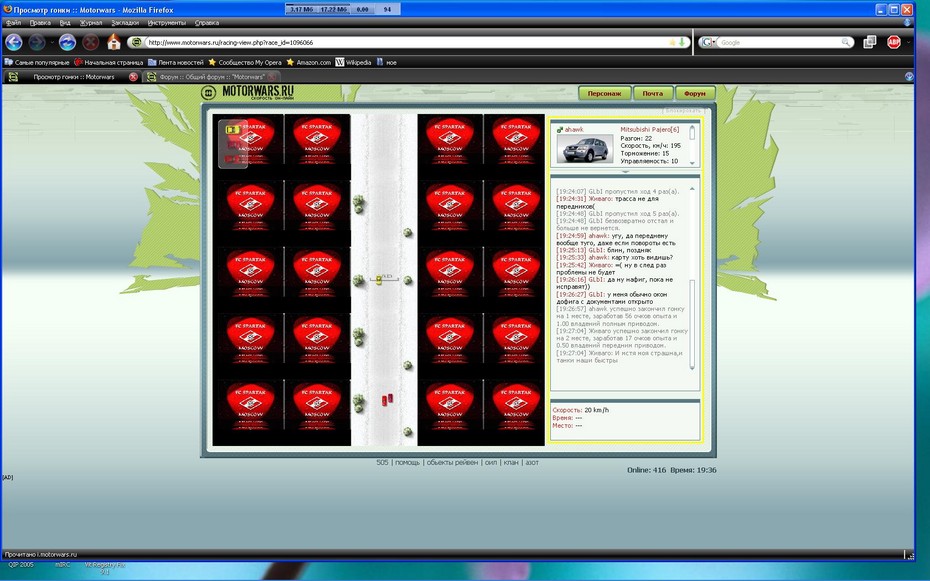Click the site identity icon in address bar
Viewport: 930px width, 581px height.
[x=136, y=42]
